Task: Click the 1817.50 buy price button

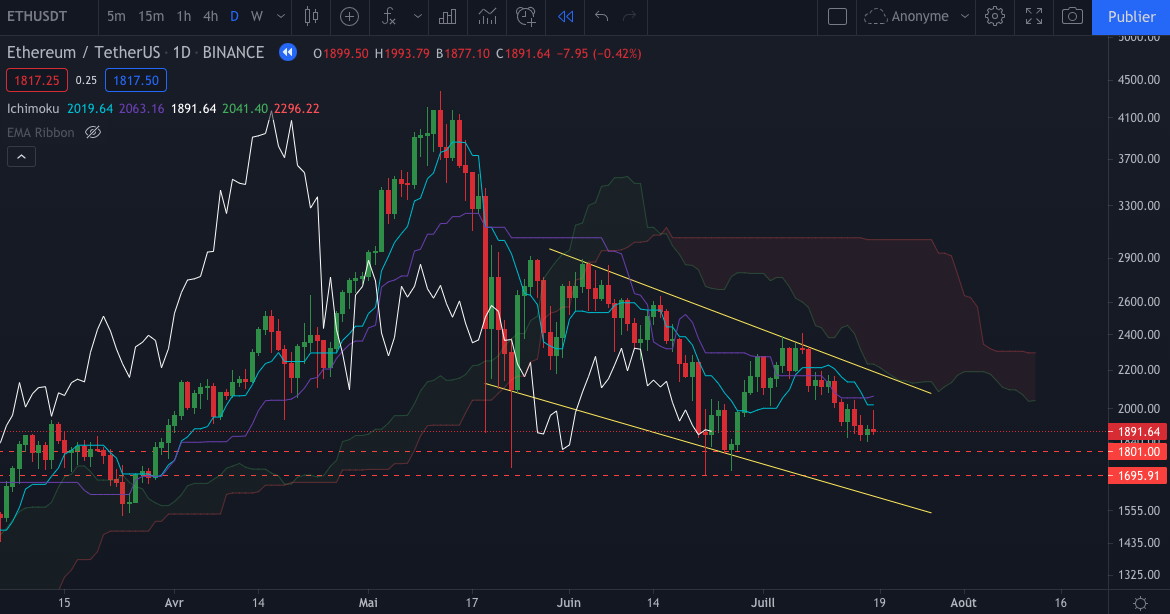Action: tap(136, 80)
